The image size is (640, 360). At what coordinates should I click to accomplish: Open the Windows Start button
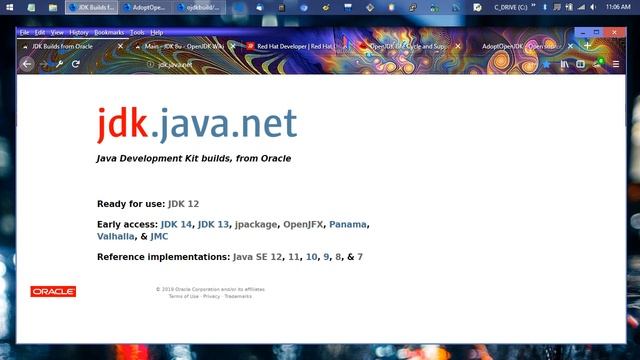(9, 7)
